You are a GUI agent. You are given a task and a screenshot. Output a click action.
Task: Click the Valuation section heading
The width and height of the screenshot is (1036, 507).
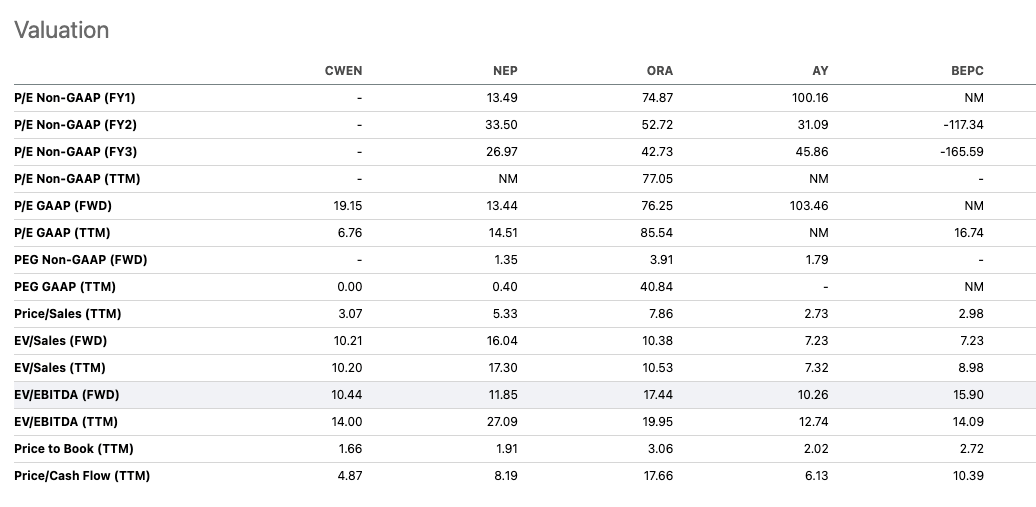pyautogui.click(x=61, y=30)
